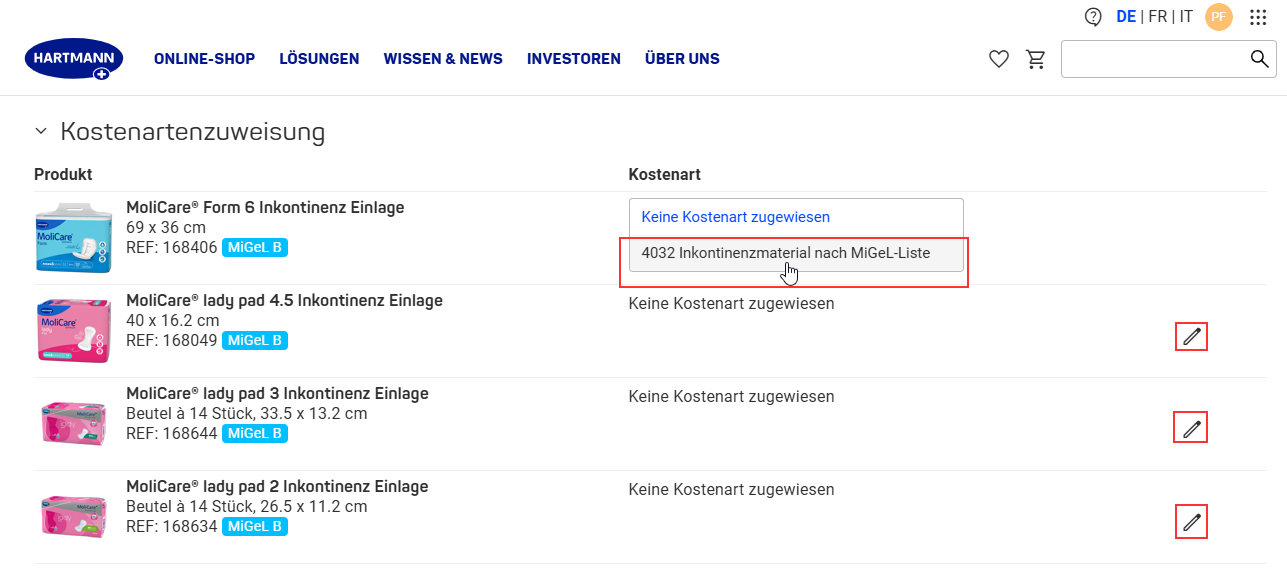
Task: Open the shopping cart icon
Action: (x=1036, y=60)
